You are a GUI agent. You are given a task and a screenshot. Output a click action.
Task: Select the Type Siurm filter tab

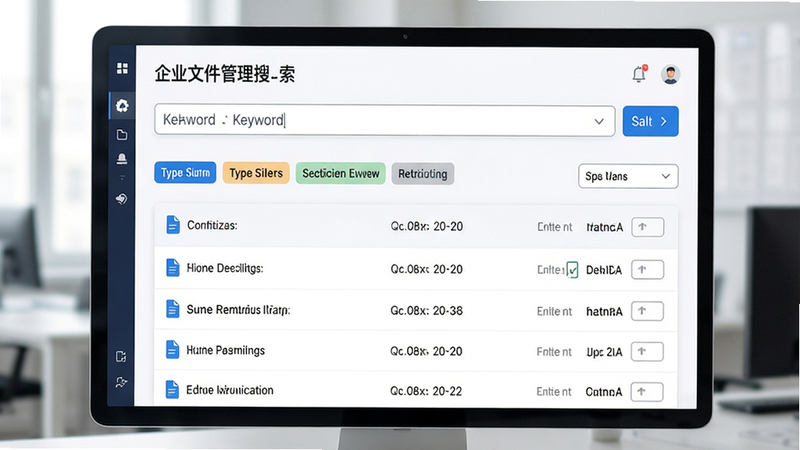tap(185, 173)
